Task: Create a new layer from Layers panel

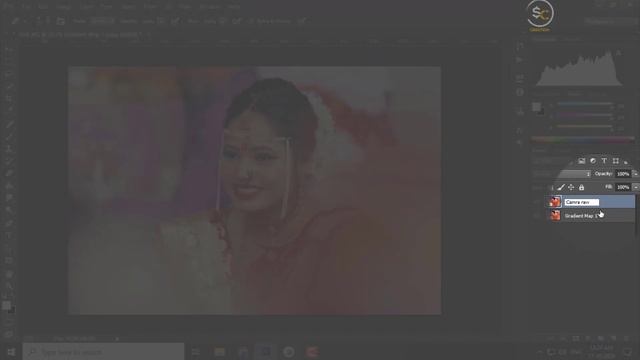Action: (x=613, y=338)
